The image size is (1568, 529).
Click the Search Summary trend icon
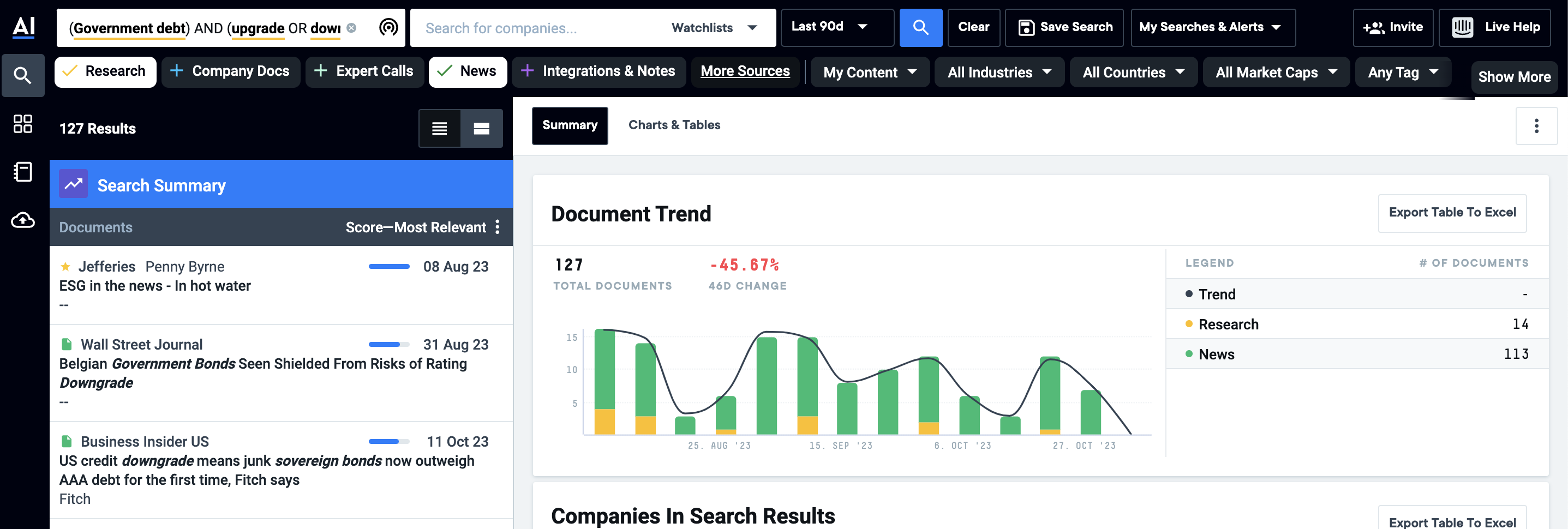74,184
